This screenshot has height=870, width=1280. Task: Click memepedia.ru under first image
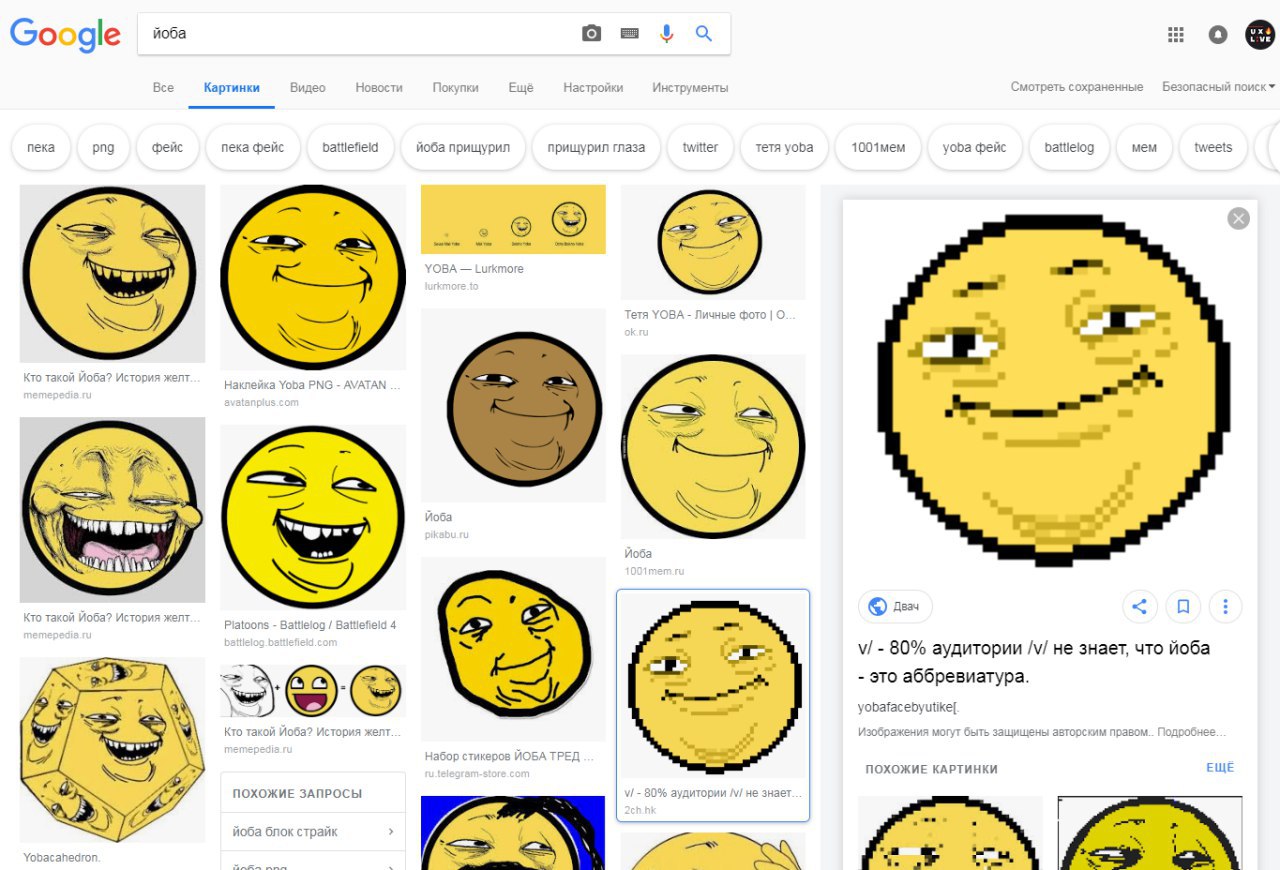click(57, 395)
